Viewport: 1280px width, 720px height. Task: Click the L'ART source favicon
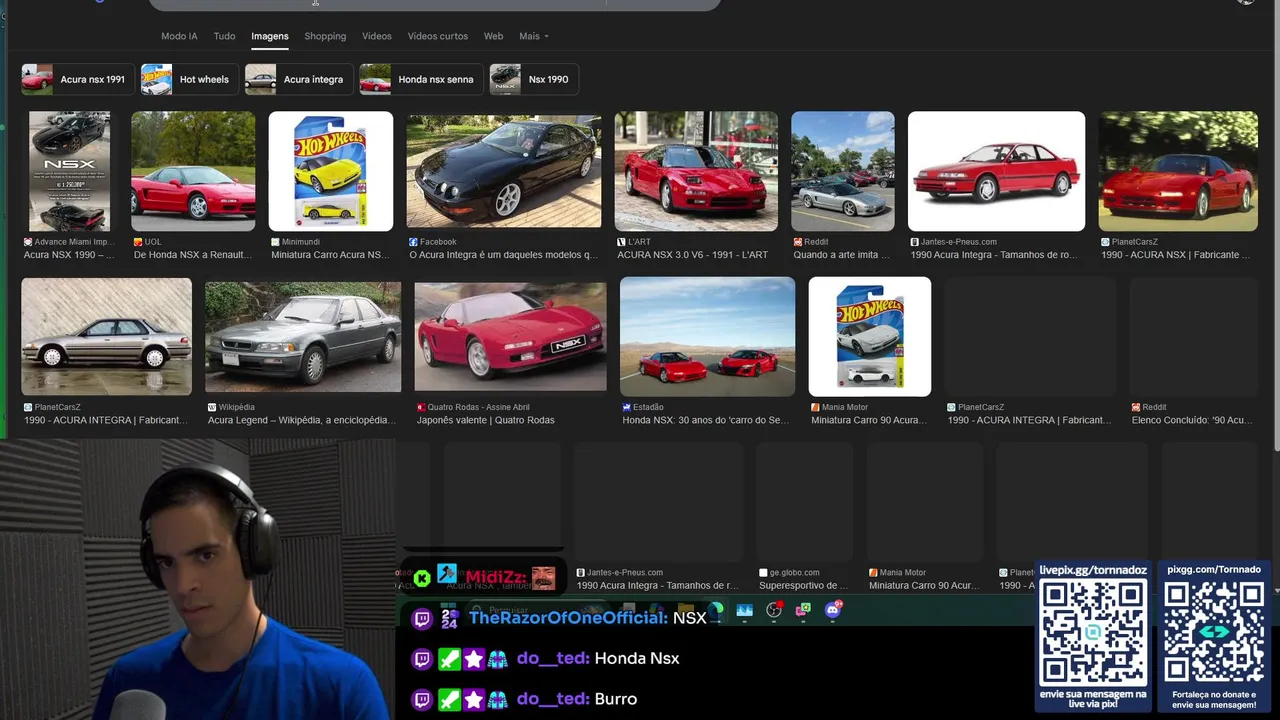coord(621,242)
